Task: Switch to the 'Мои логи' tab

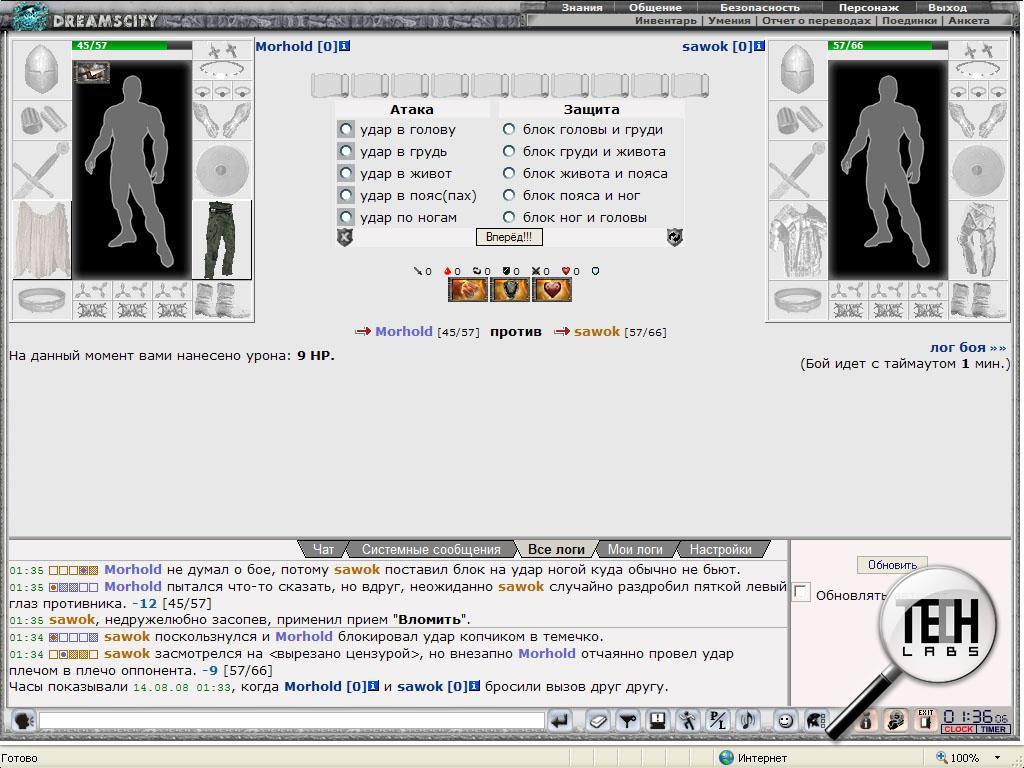Action: coord(635,549)
